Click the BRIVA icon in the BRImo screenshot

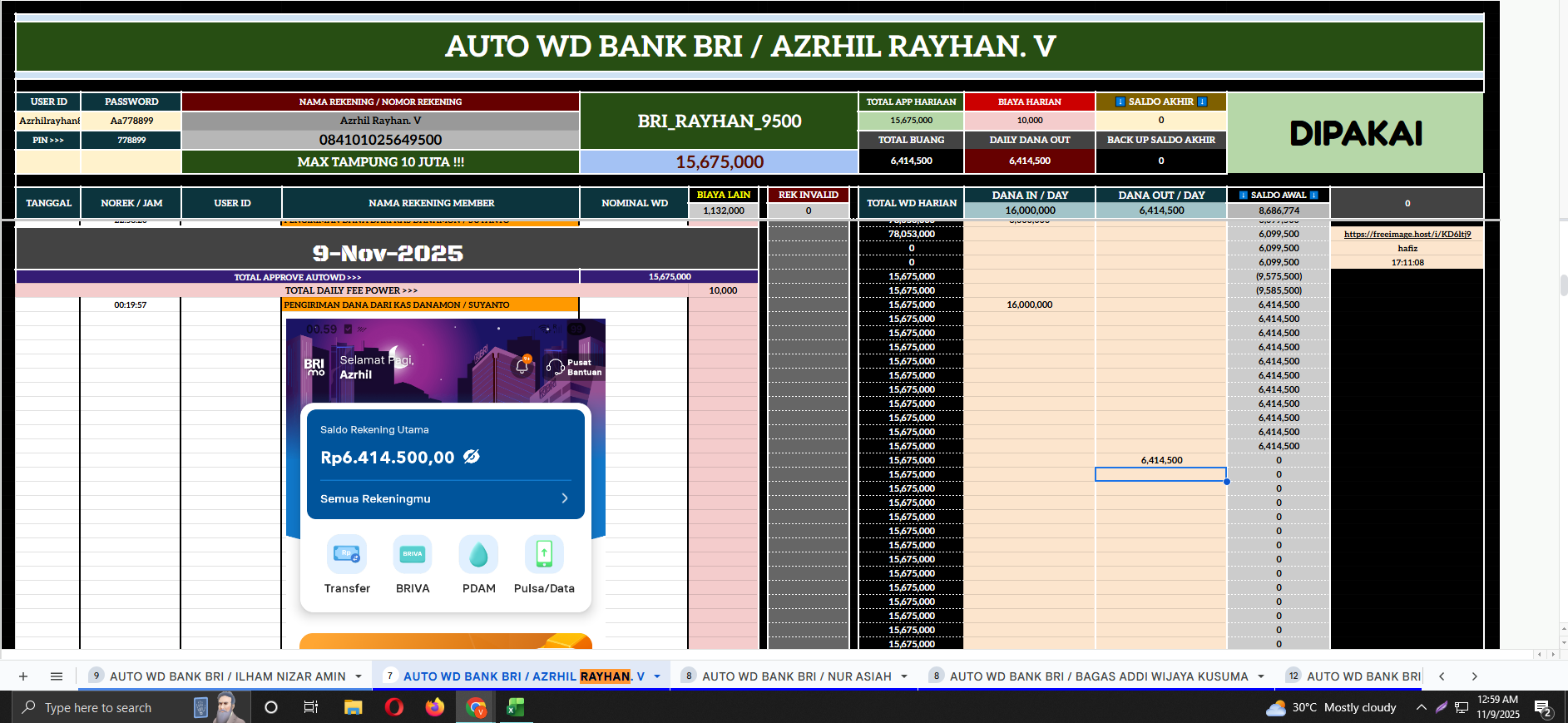pos(413,554)
